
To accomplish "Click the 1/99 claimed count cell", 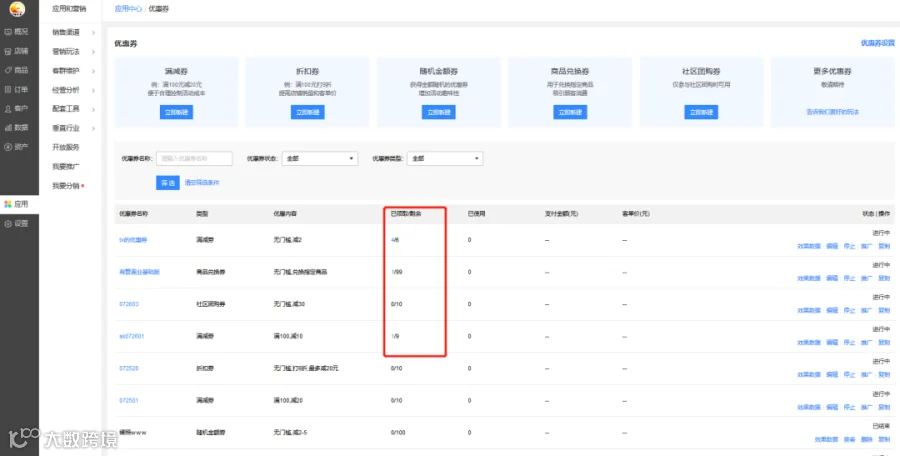I will 396,272.
